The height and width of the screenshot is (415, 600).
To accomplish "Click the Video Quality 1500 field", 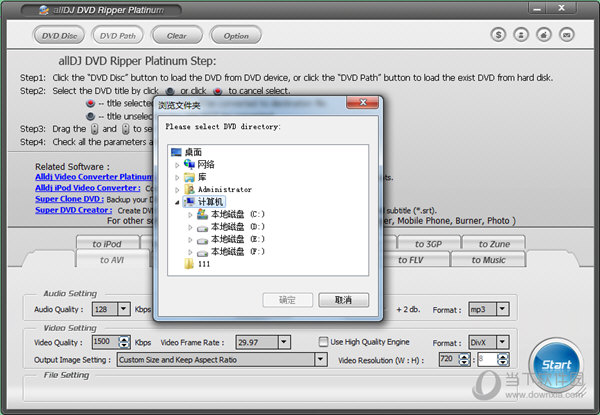I will click(105, 342).
